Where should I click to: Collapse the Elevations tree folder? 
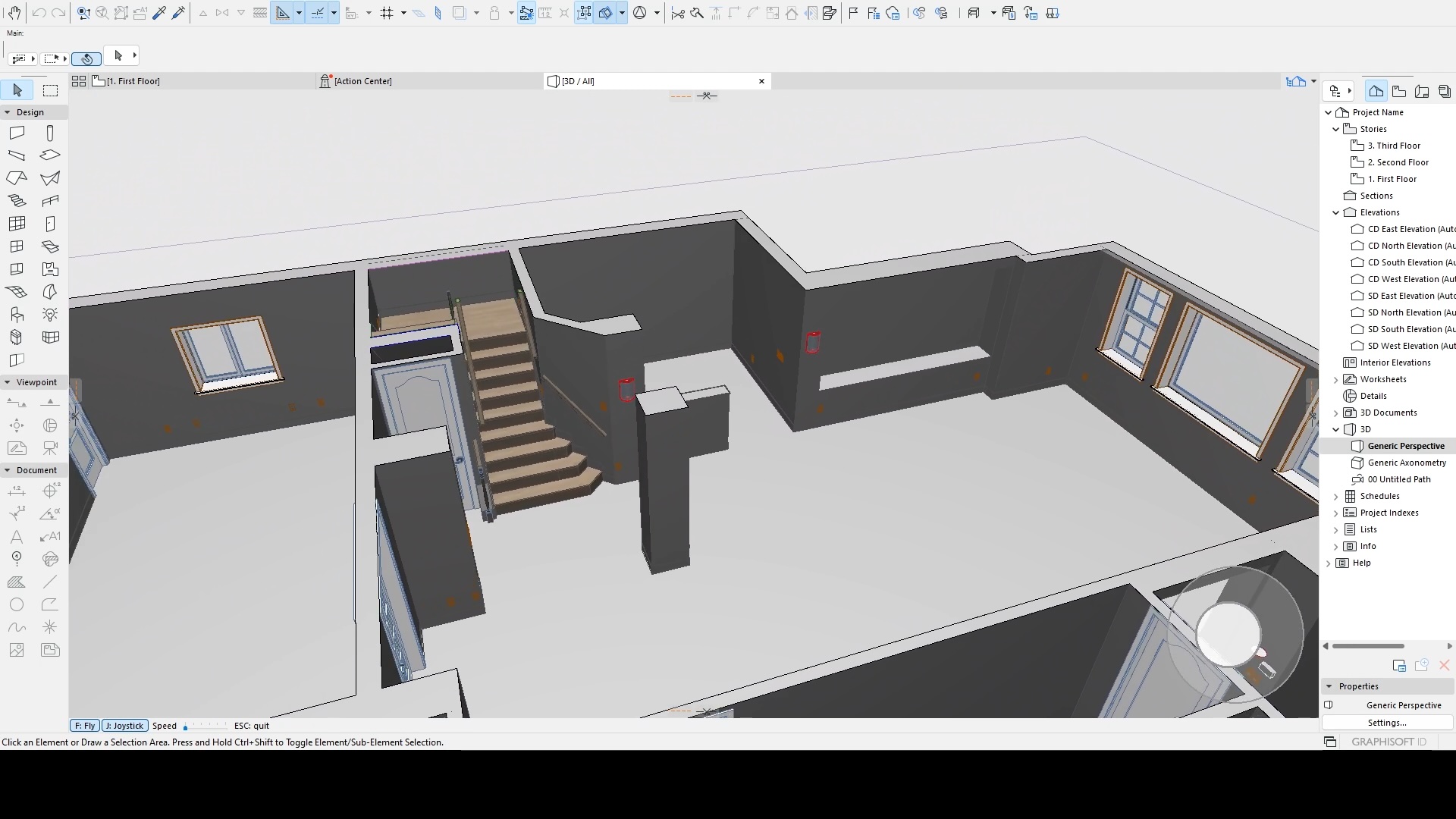tap(1336, 212)
